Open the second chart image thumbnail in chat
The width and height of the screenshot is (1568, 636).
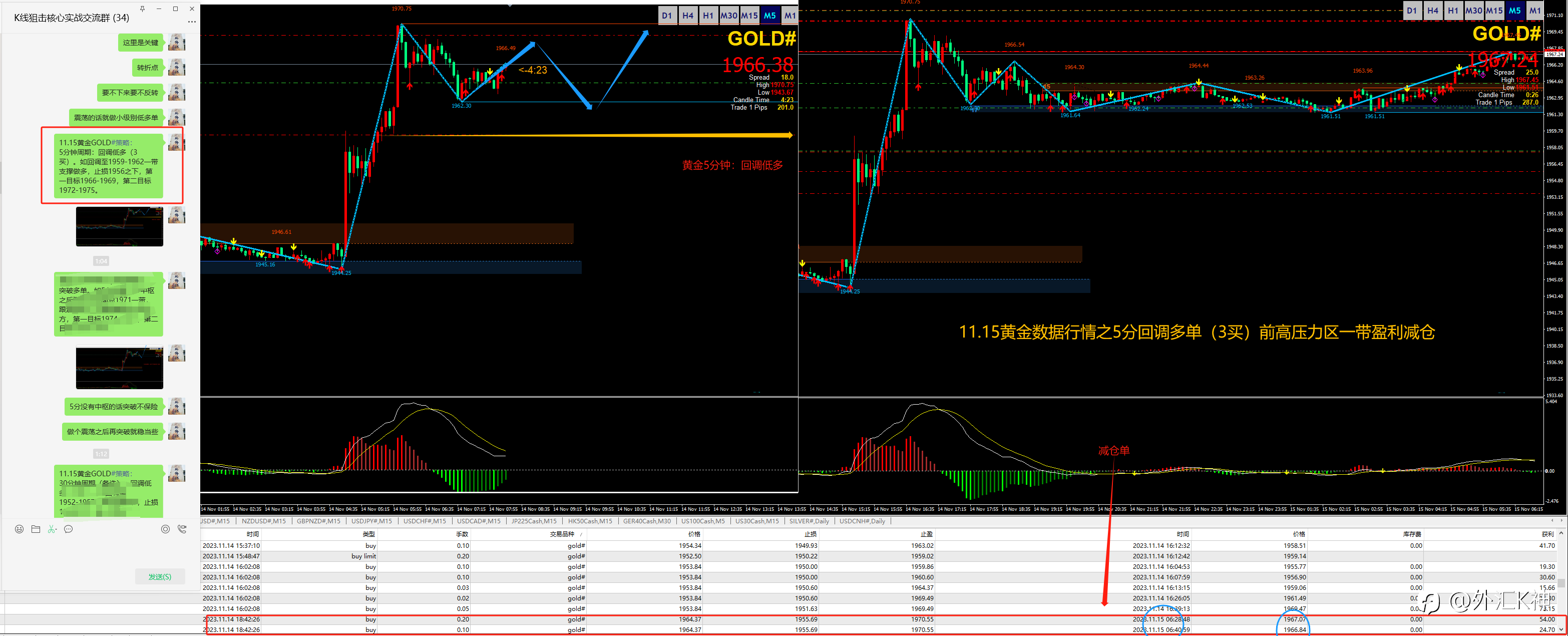[x=119, y=368]
